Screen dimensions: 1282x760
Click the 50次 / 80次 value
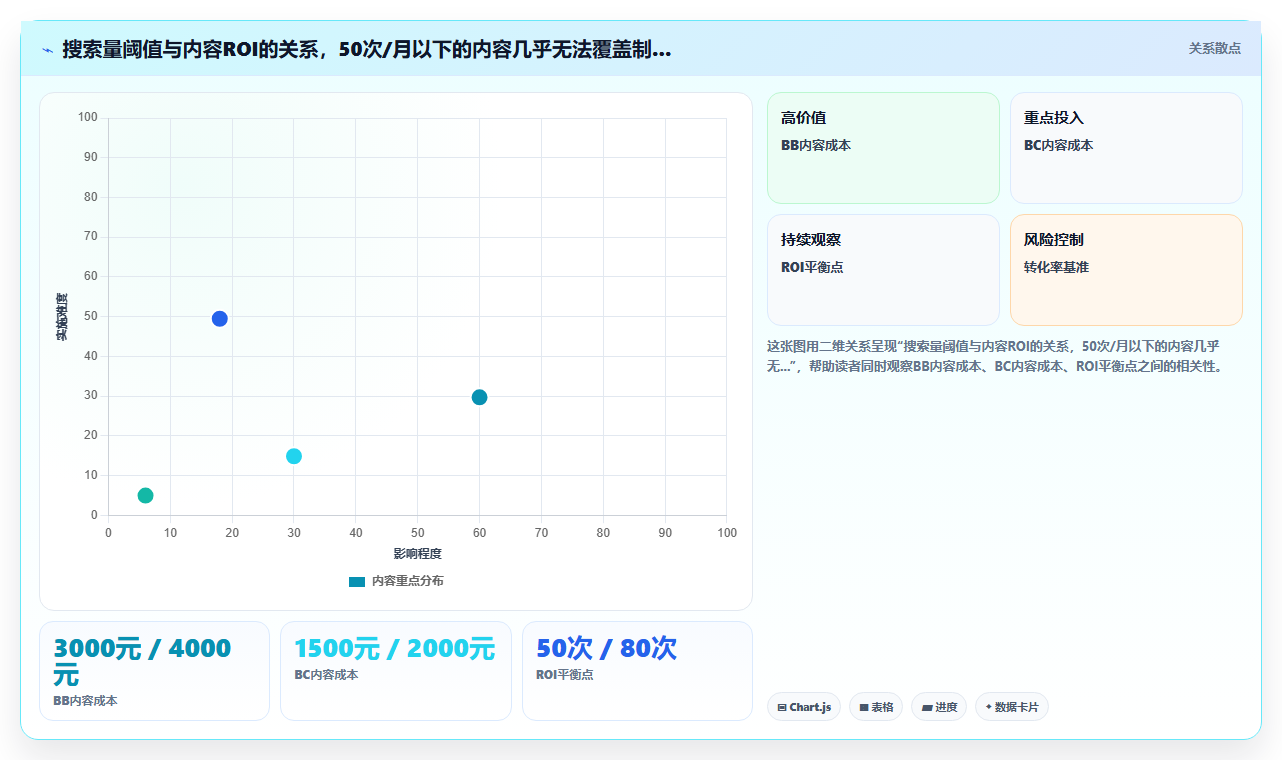[x=606, y=648]
